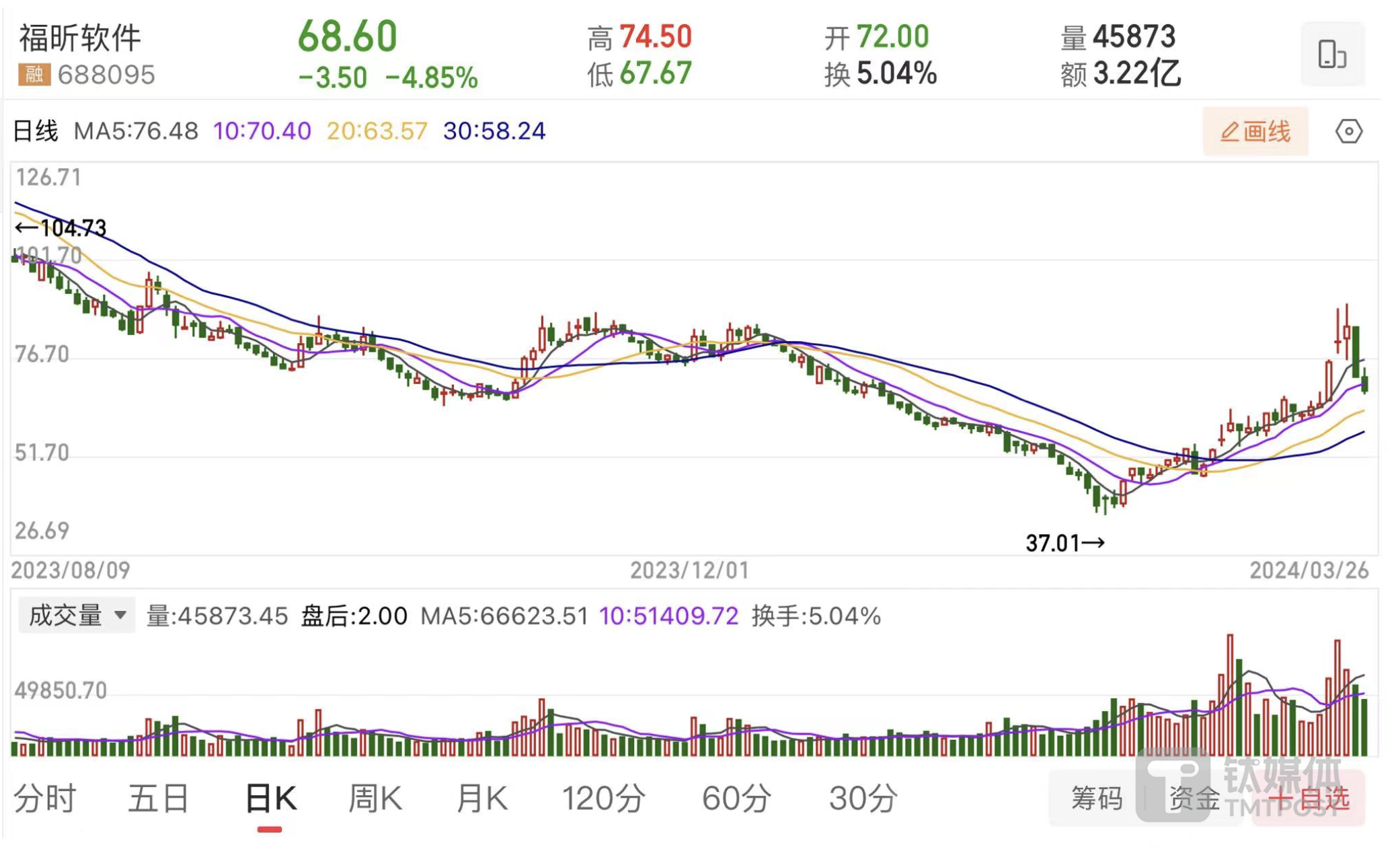Select the 60分 chart interval
This screenshot has height=849, width=1400.
tap(736, 799)
